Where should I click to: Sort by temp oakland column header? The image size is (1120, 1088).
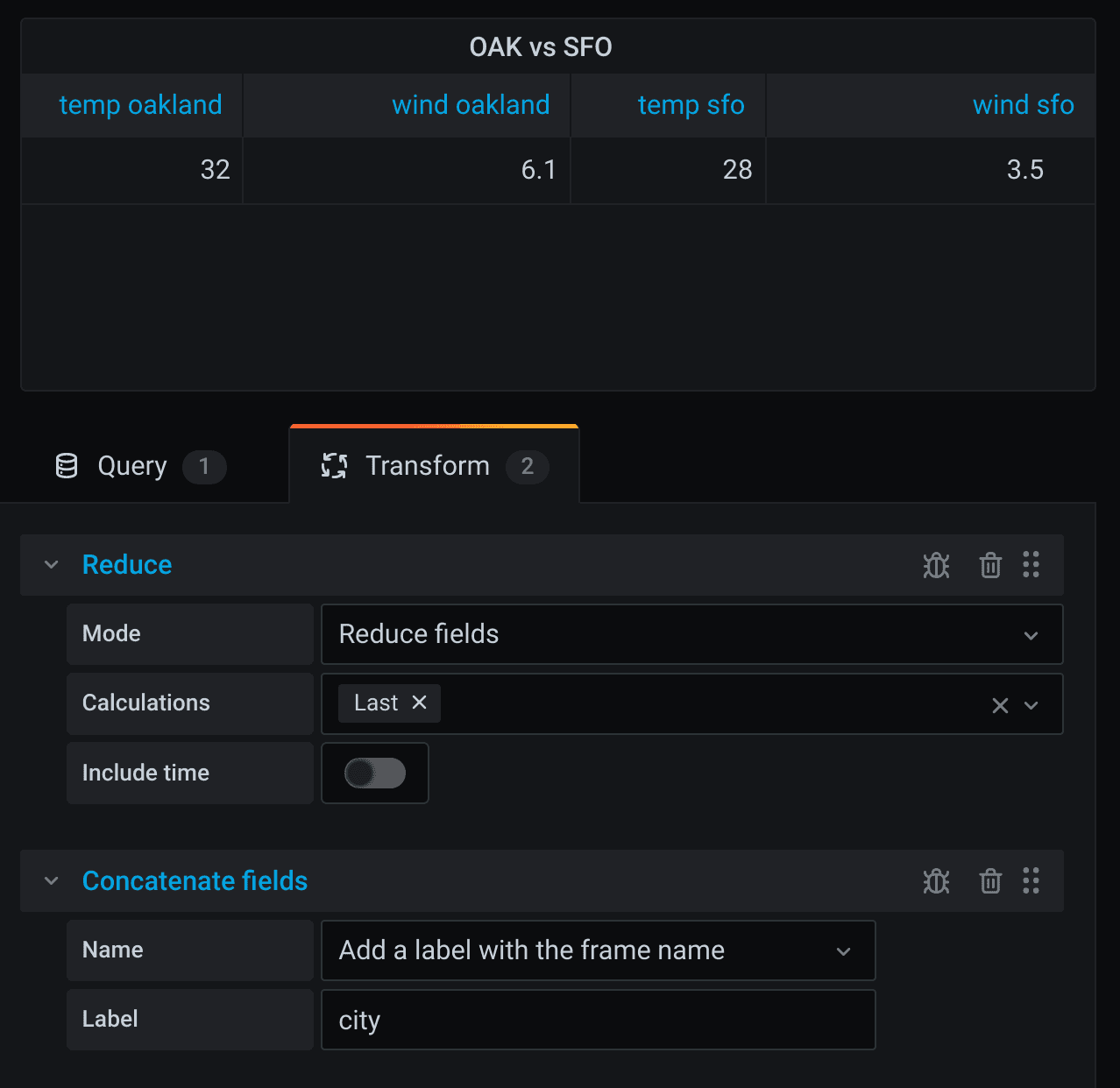[140, 105]
